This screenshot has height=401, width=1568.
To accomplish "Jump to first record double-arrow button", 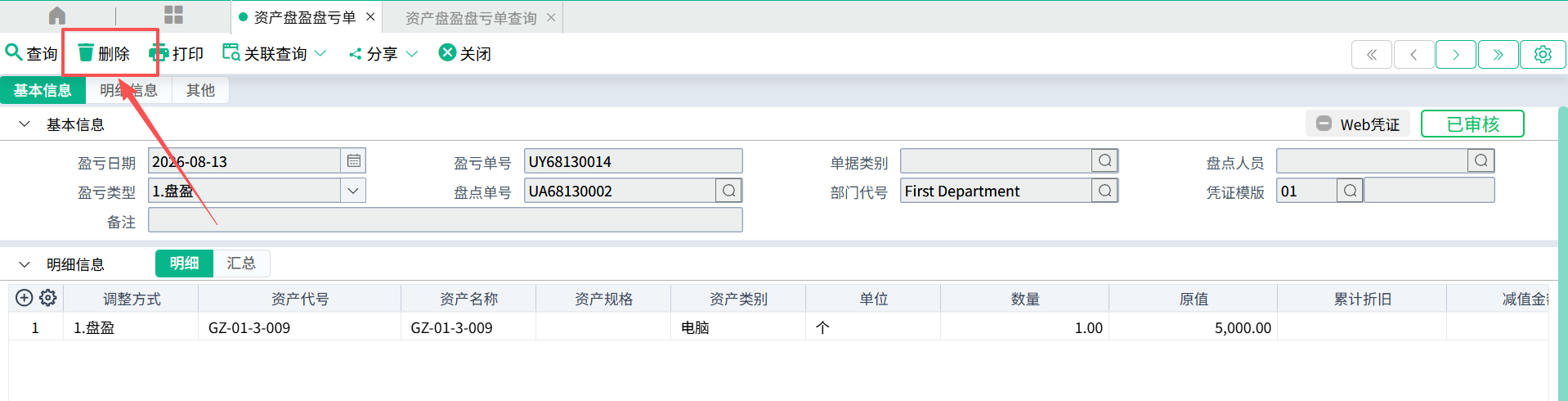I will click(x=1372, y=54).
